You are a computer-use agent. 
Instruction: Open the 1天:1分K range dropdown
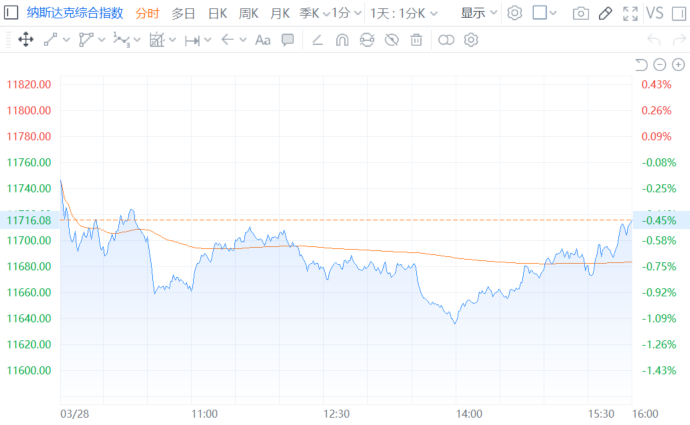point(404,14)
